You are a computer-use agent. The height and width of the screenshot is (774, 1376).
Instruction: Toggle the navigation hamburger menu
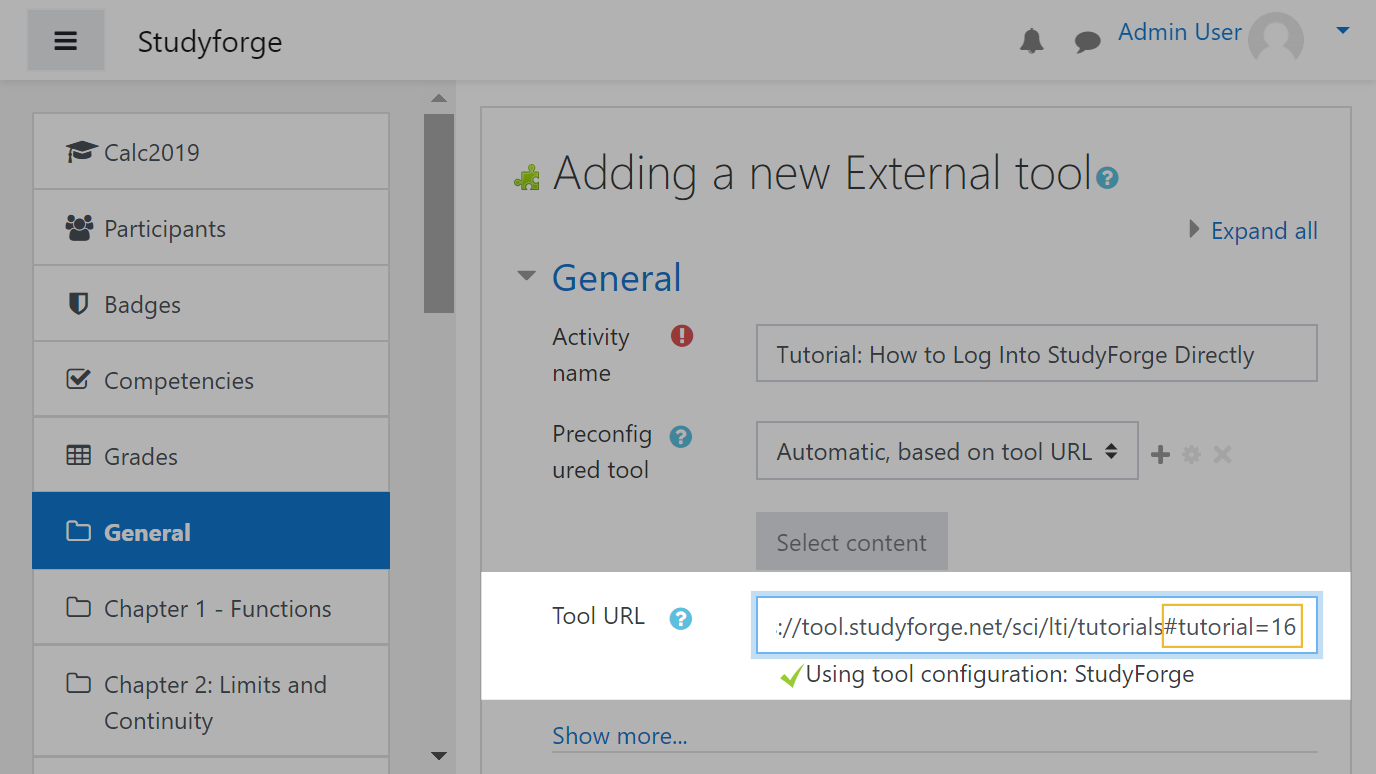(65, 40)
